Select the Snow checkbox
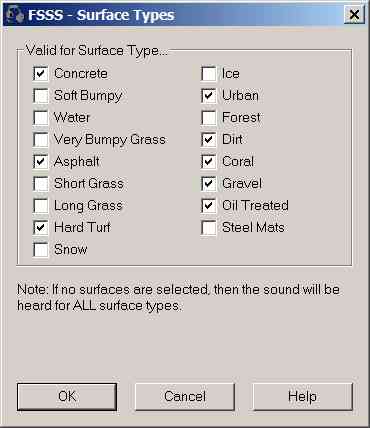 point(41,250)
